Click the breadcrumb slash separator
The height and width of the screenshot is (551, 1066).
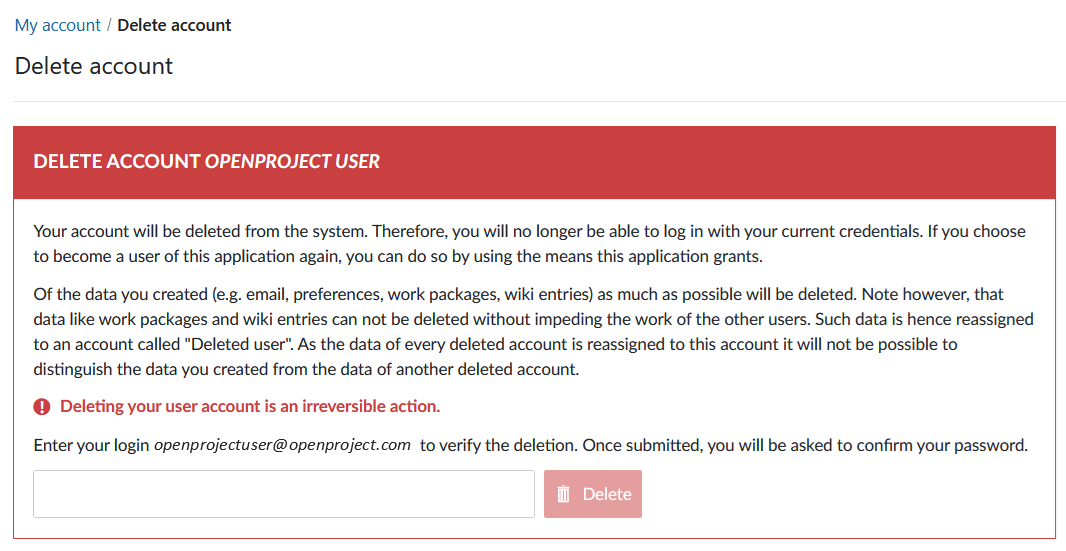pyautogui.click(x=109, y=25)
